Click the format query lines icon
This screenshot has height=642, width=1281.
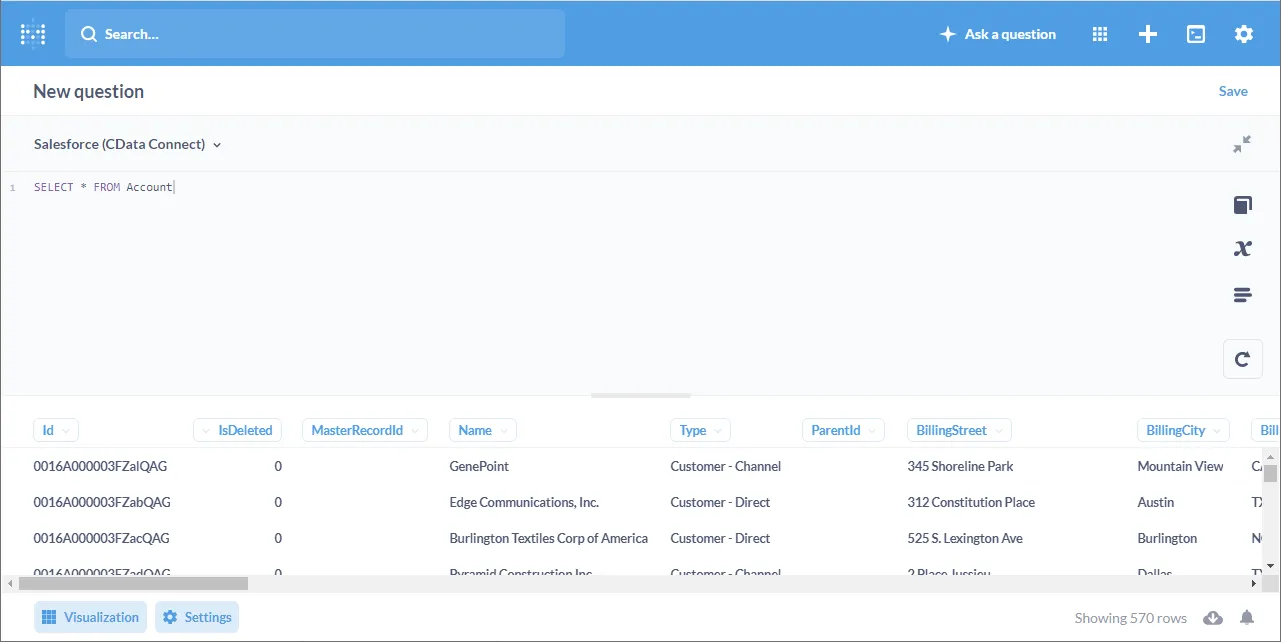click(1242, 295)
